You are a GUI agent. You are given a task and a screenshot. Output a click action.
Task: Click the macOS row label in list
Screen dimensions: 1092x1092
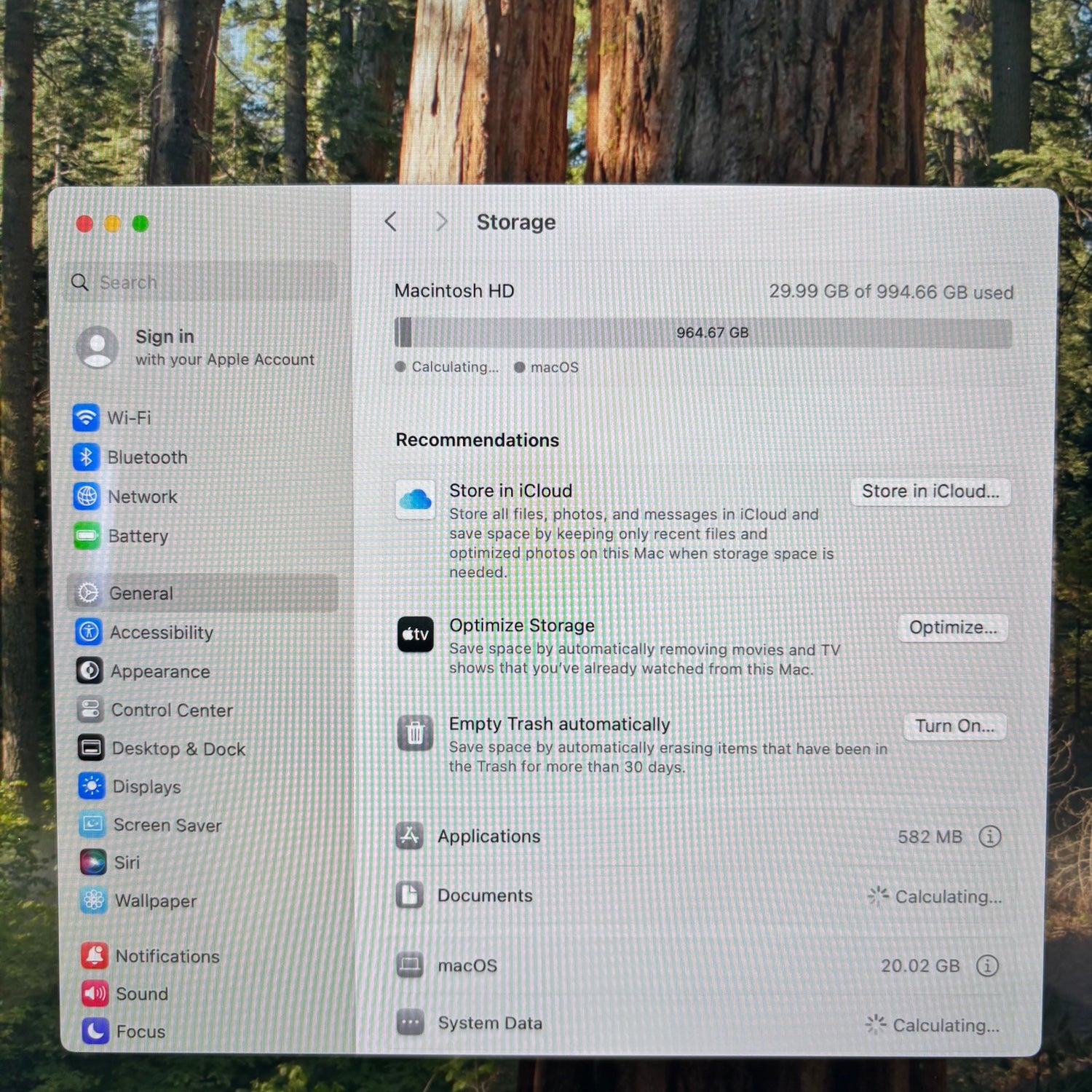467,966
